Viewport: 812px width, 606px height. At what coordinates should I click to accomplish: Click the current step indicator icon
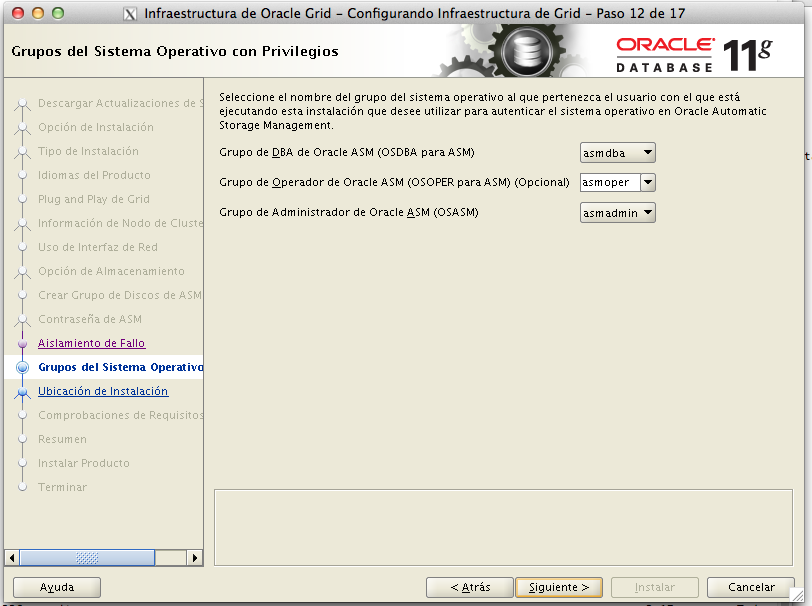(x=22, y=367)
